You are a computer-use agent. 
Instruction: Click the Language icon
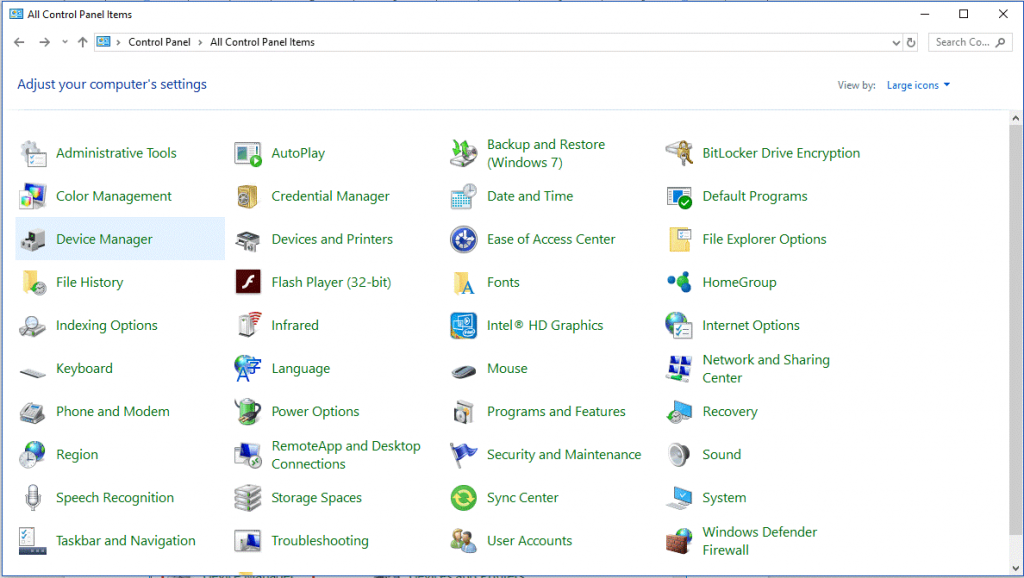[248, 369]
